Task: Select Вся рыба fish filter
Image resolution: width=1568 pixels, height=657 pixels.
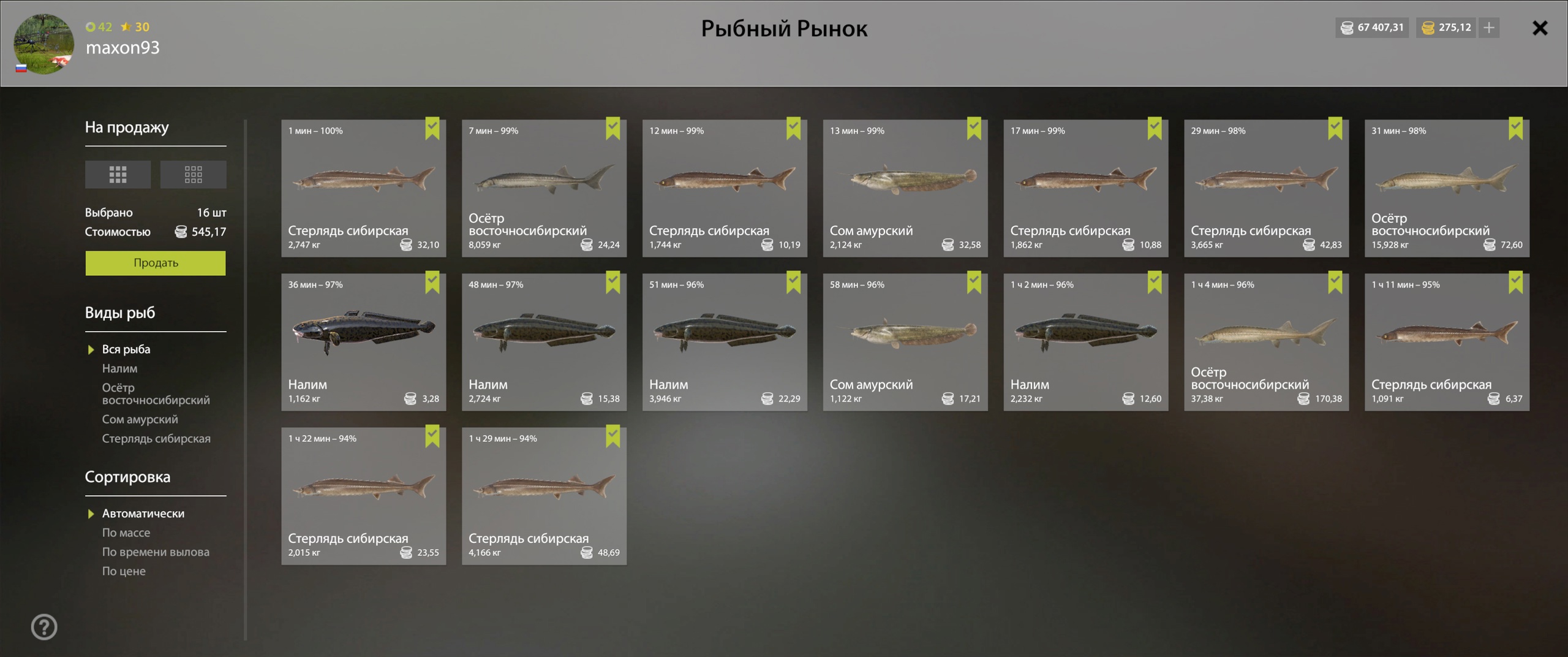Action: (126, 349)
